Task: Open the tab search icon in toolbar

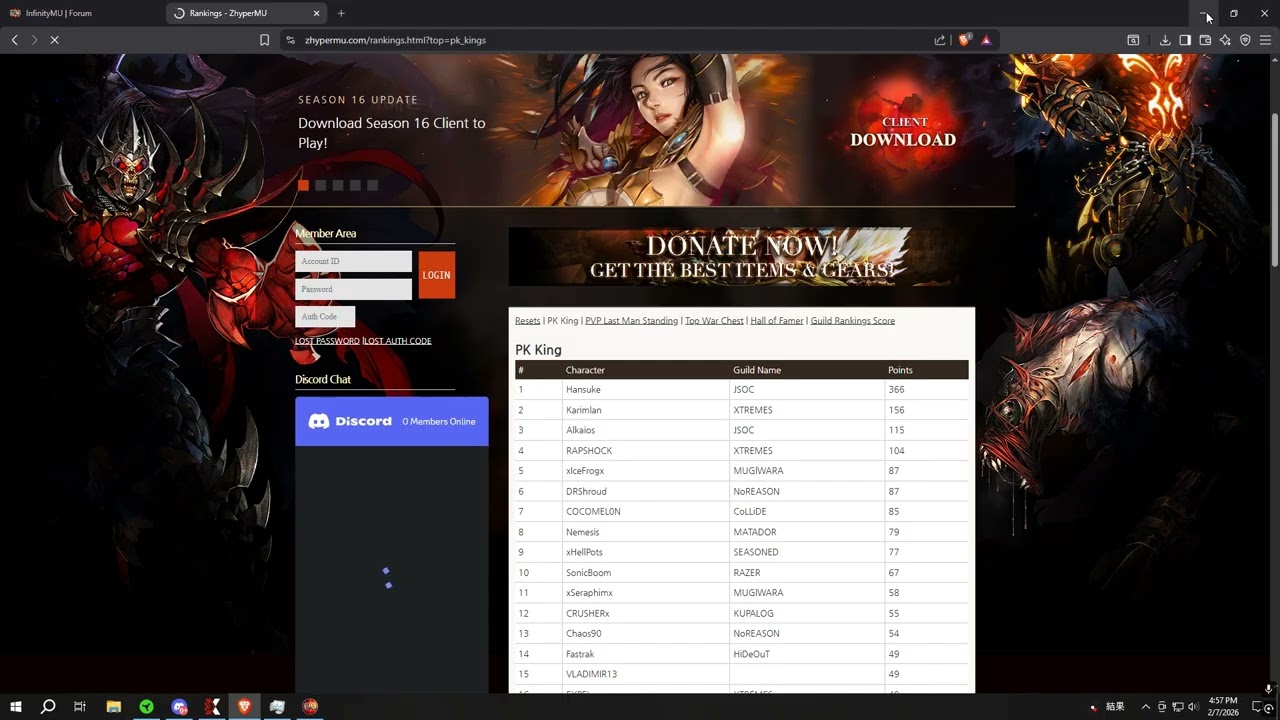Action: 1133,40
